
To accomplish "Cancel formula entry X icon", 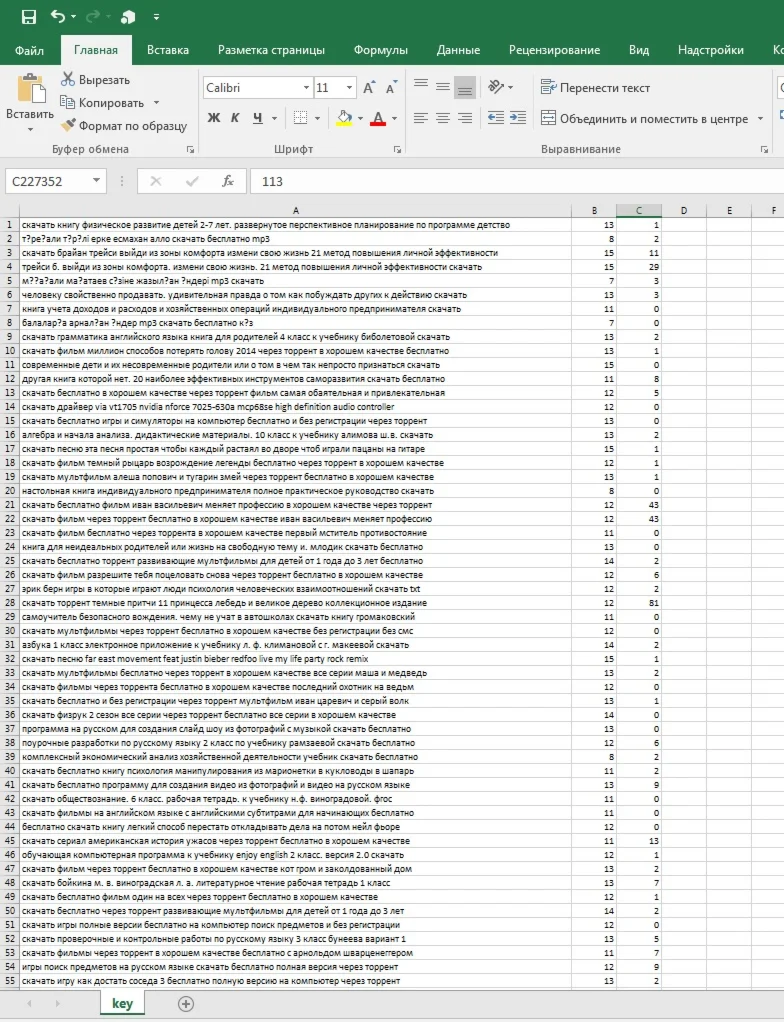I will pos(156,181).
